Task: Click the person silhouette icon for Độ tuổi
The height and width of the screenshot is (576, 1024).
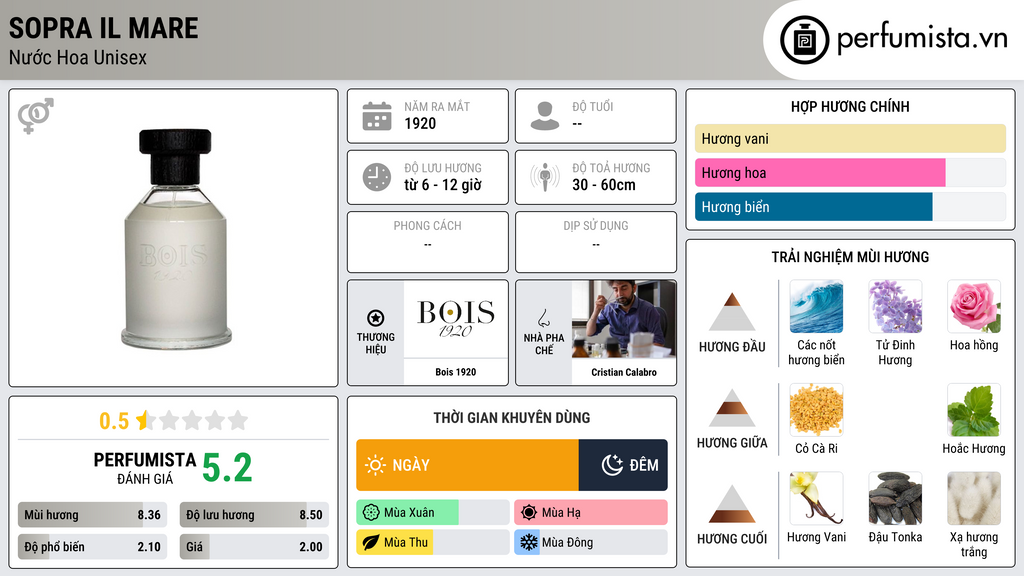Action: coord(545,116)
